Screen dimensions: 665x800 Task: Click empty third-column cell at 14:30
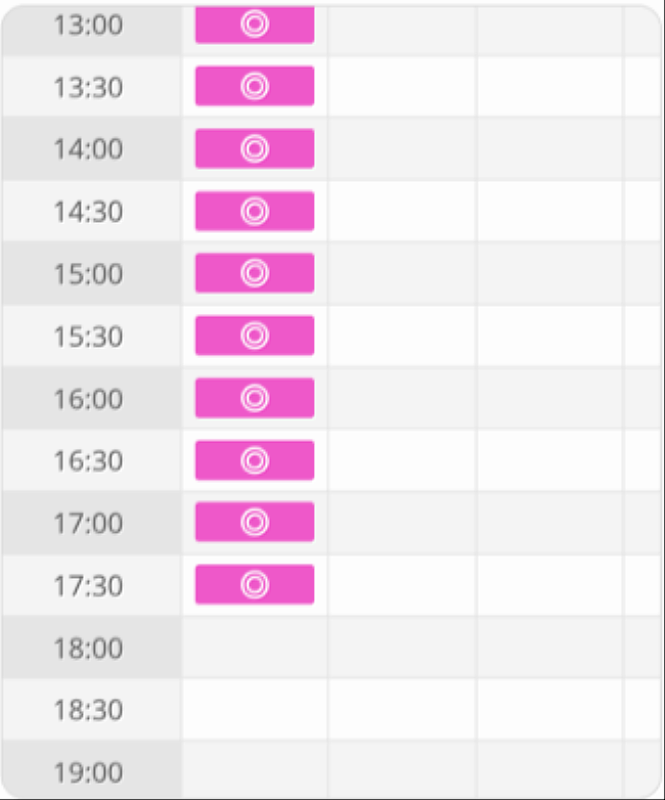coord(550,211)
